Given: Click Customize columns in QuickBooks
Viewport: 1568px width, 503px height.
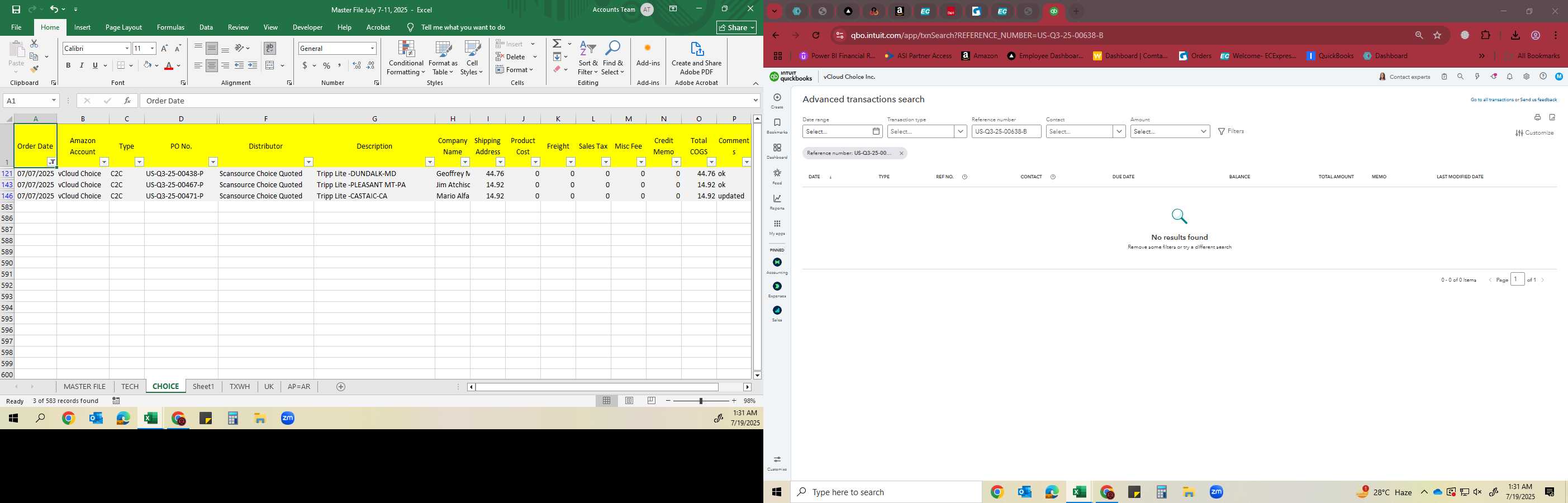Looking at the screenshot, I should tap(1534, 133).
